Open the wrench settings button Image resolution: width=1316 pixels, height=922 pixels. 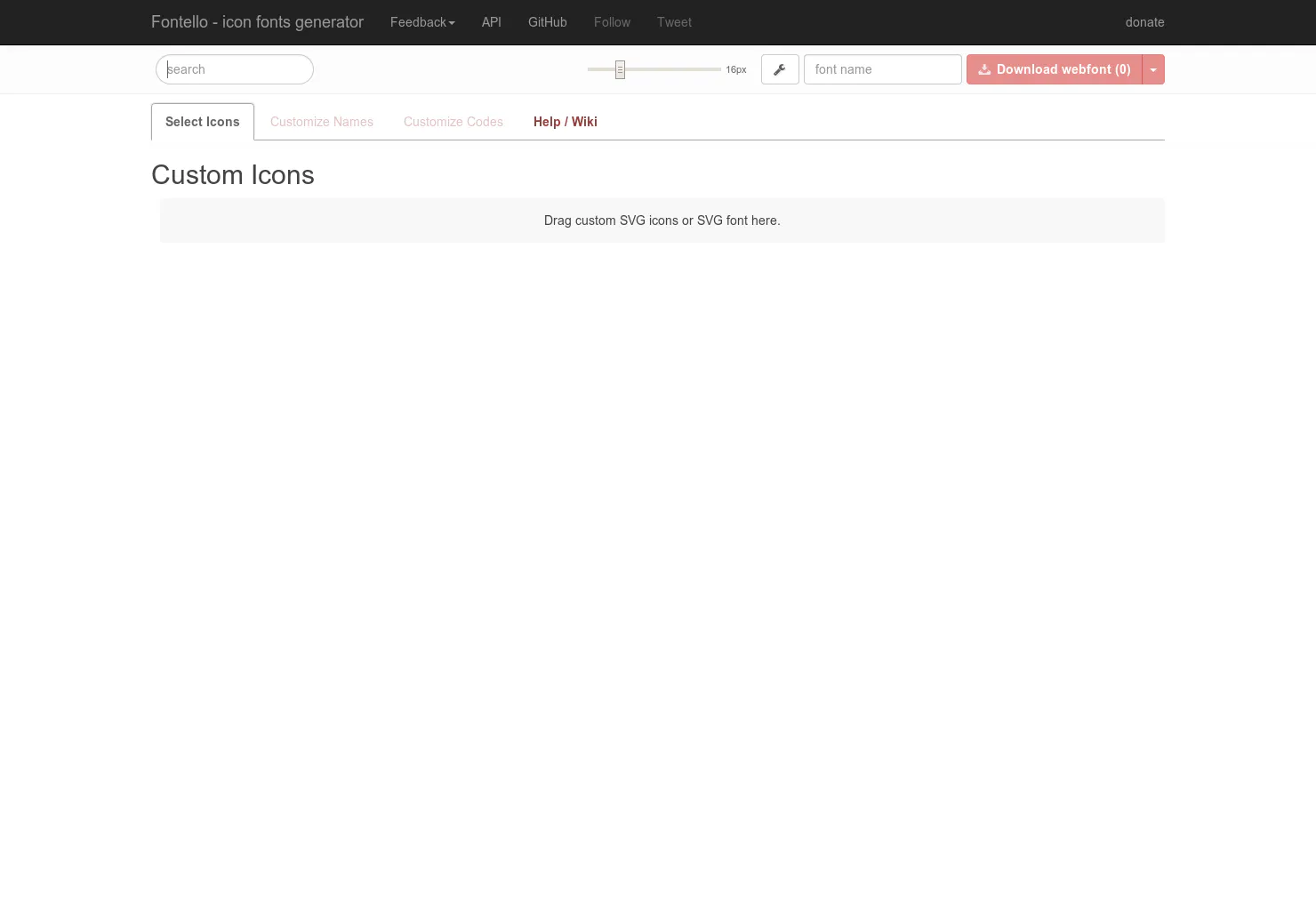tap(780, 69)
